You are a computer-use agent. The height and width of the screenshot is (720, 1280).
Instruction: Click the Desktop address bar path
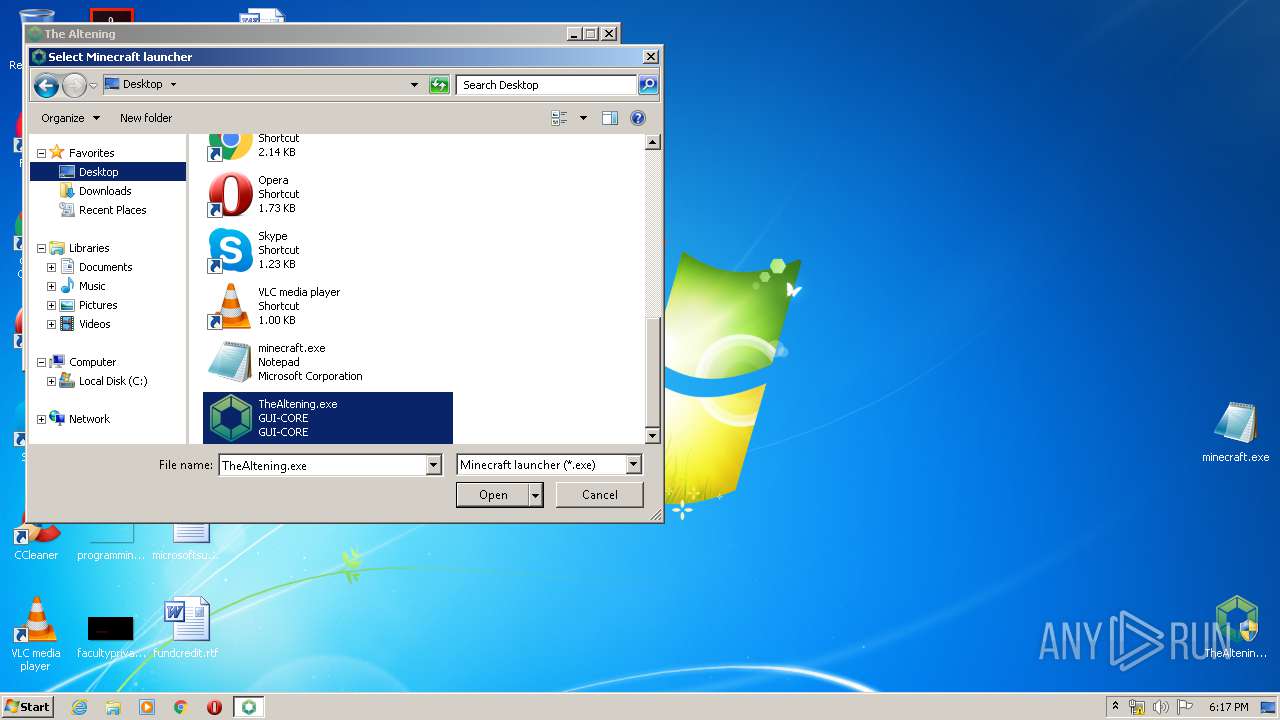coord(142,84)
